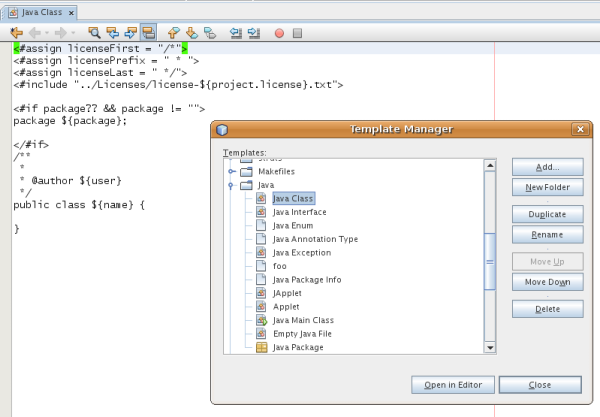Click Find Previous Occurrence icon
This screenshot has height=417, width=600.
click(112, 33)
